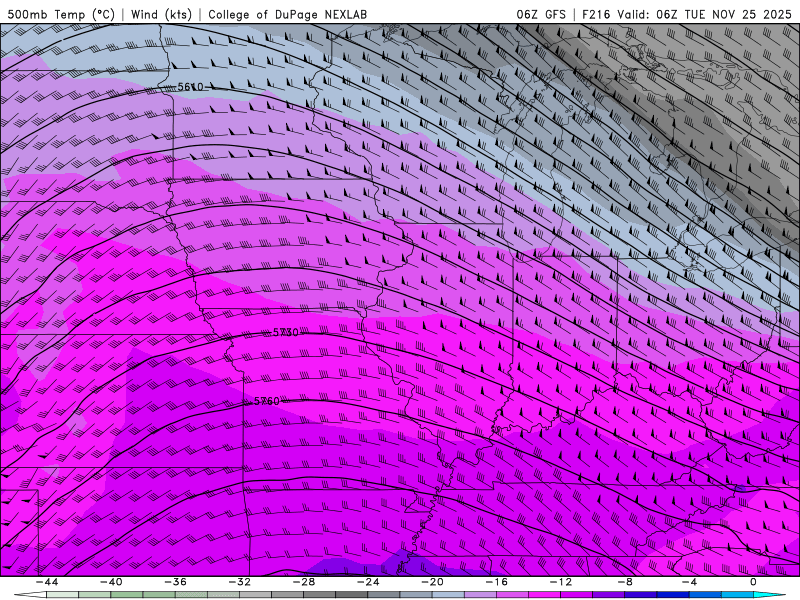Click the -40 colorbar tick label
This screenshot has width=800, height=600.
pyautogui.click(x=111, y=582)
